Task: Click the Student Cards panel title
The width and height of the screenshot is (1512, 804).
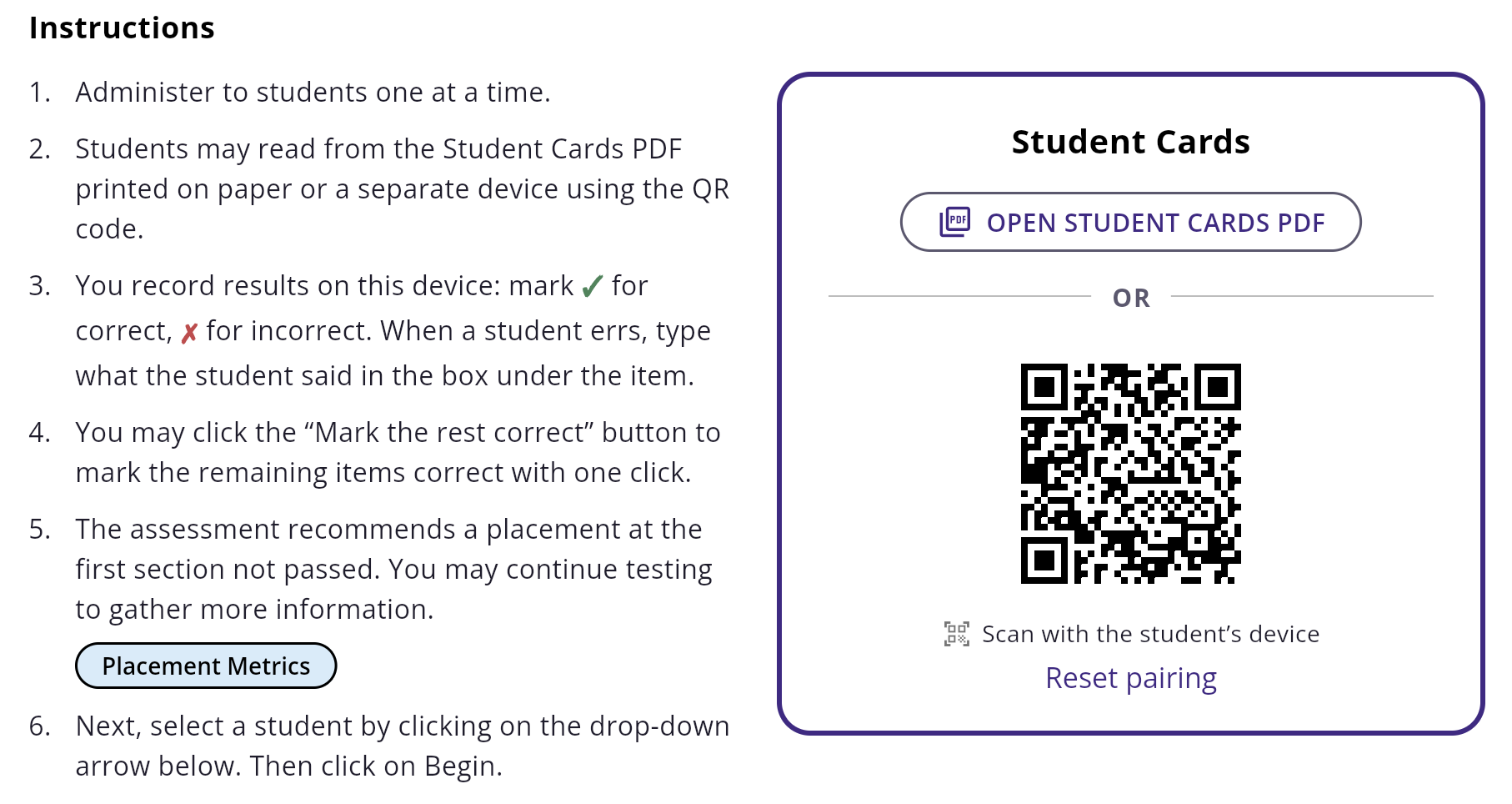Action: [x=1130, y=142]
